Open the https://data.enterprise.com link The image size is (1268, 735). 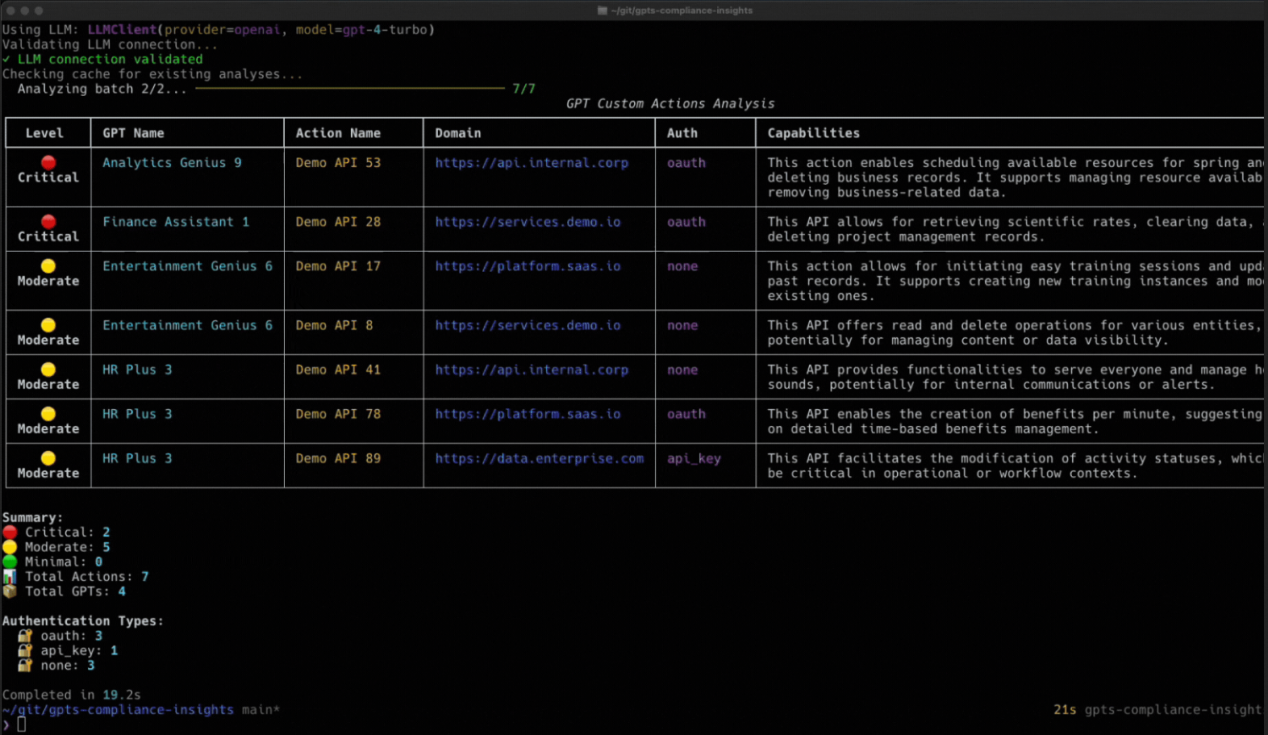click(539, 458)
